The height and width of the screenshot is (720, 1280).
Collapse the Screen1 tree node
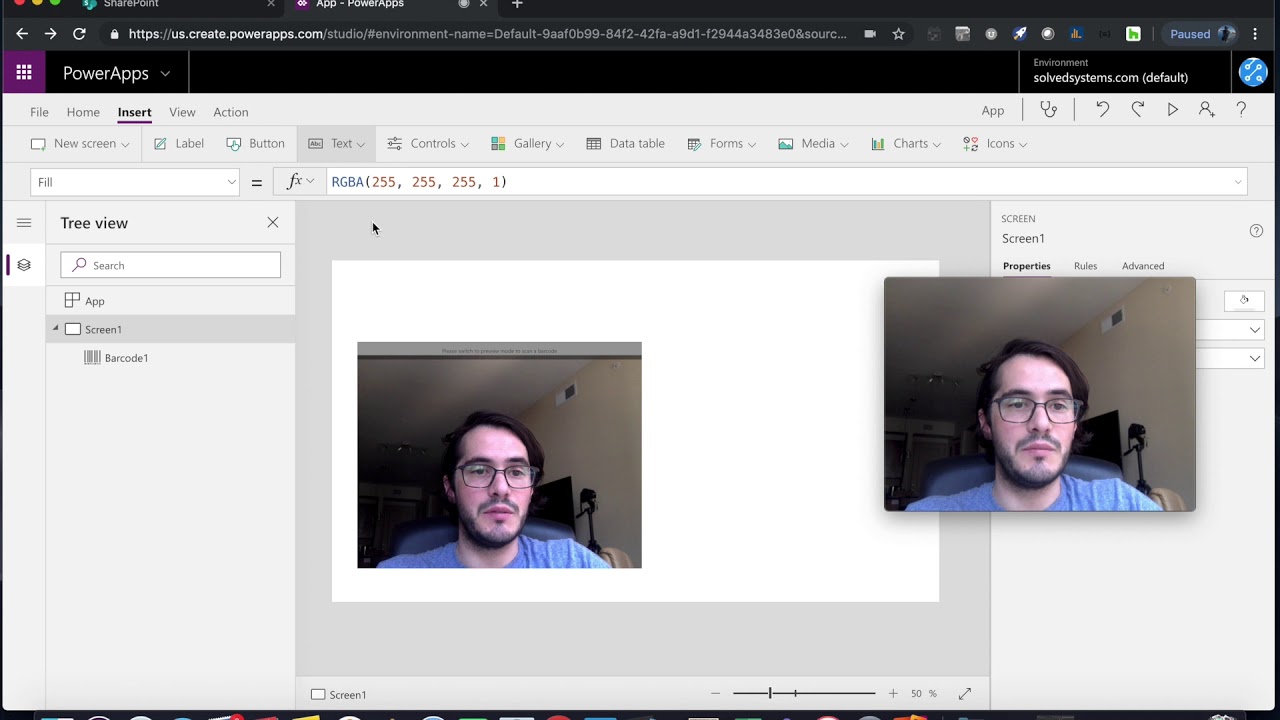coord(56,328)
